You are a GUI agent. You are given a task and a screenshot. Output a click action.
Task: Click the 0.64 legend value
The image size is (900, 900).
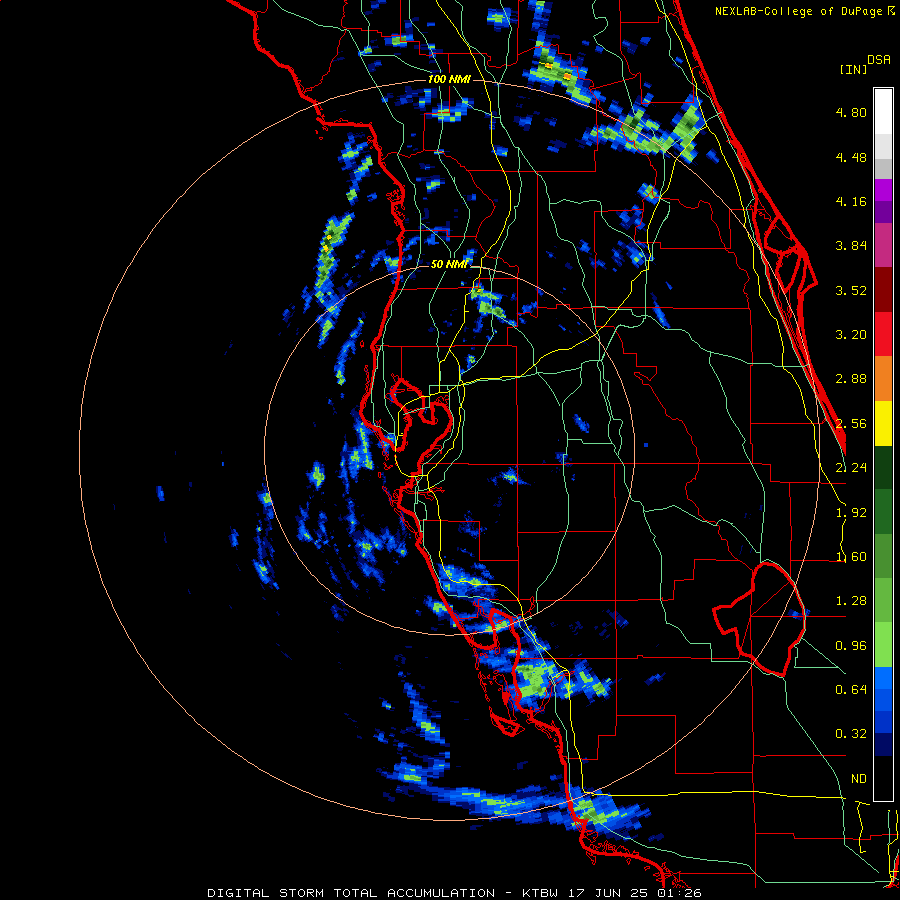pyautogui.click(x=851, y=690)
